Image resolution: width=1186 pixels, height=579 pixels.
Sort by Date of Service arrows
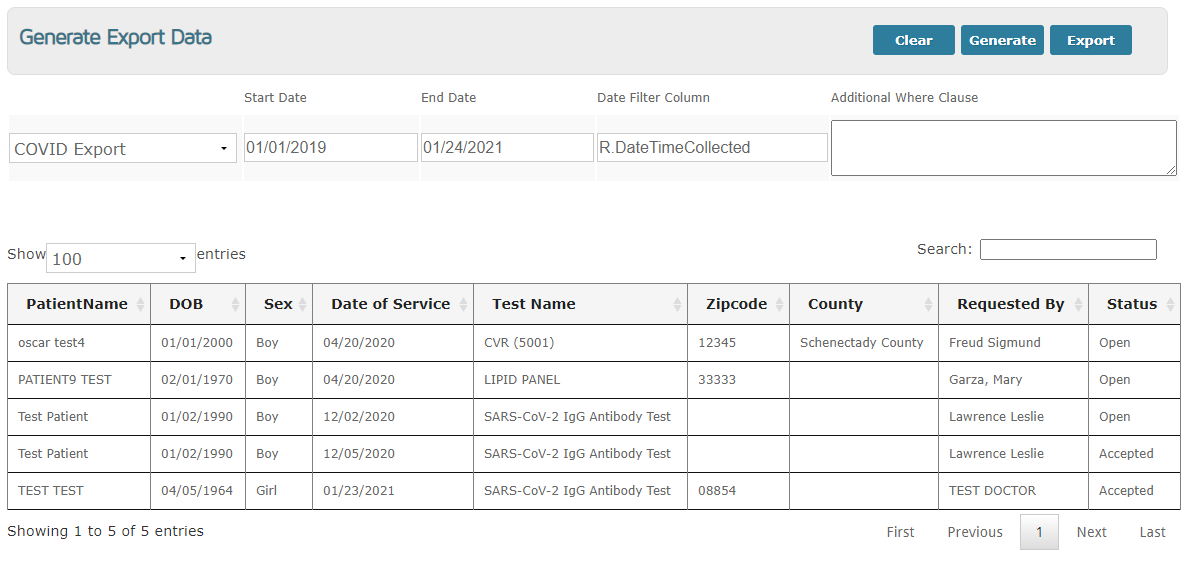(463, 304)
